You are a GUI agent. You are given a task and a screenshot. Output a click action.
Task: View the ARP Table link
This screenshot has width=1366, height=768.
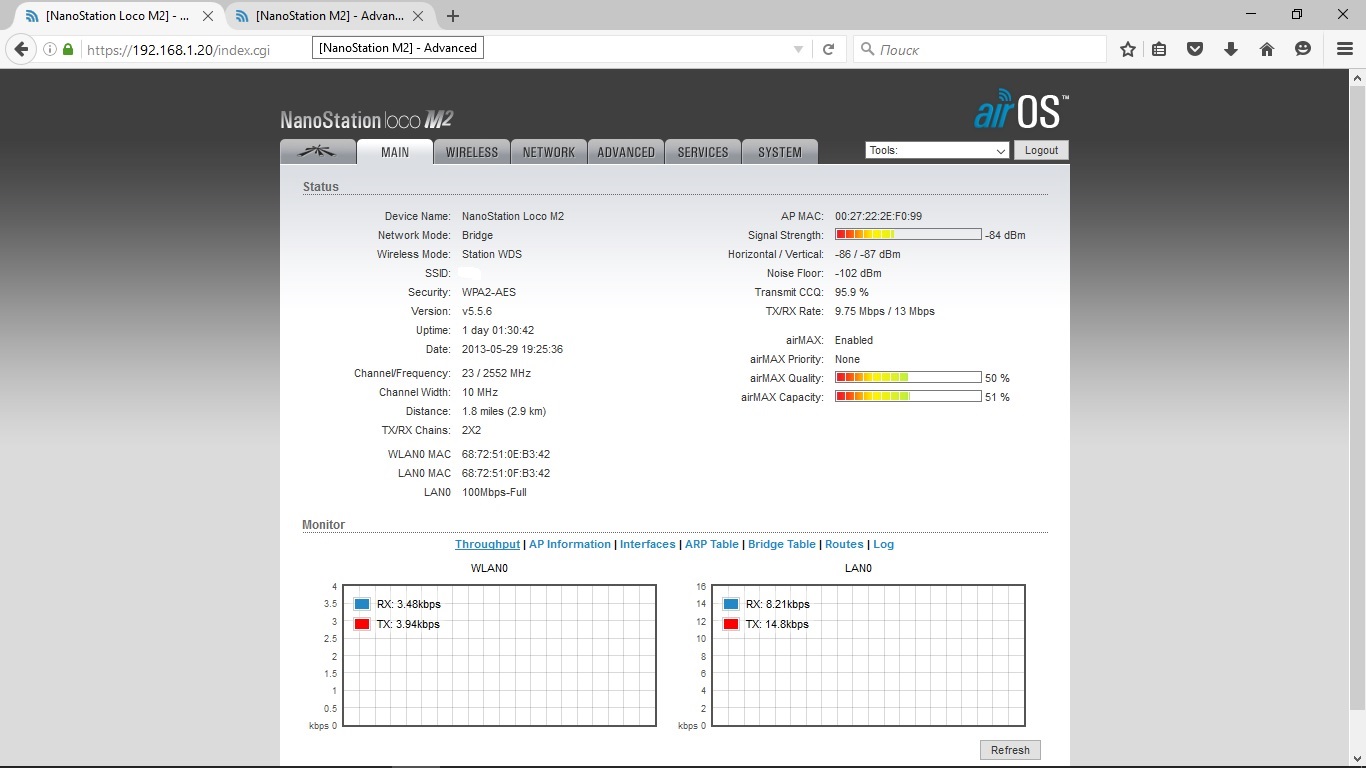pos(711,544)
